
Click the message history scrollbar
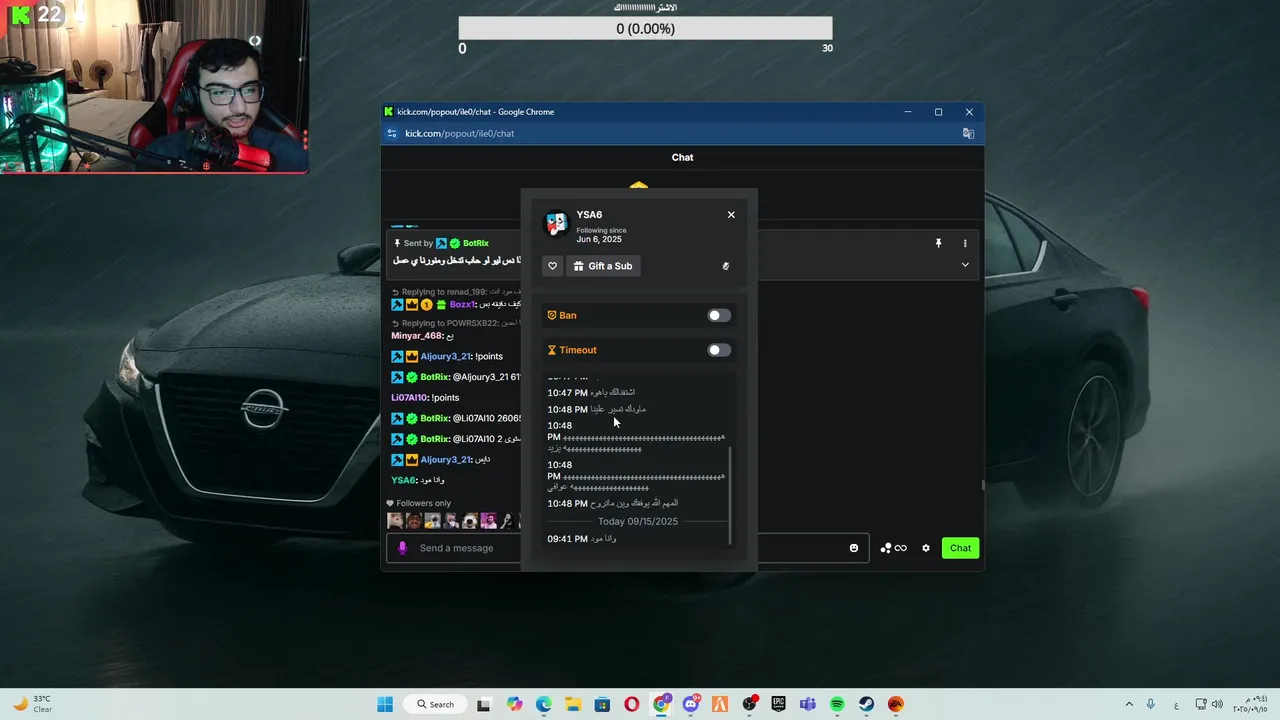coord(731,495)
